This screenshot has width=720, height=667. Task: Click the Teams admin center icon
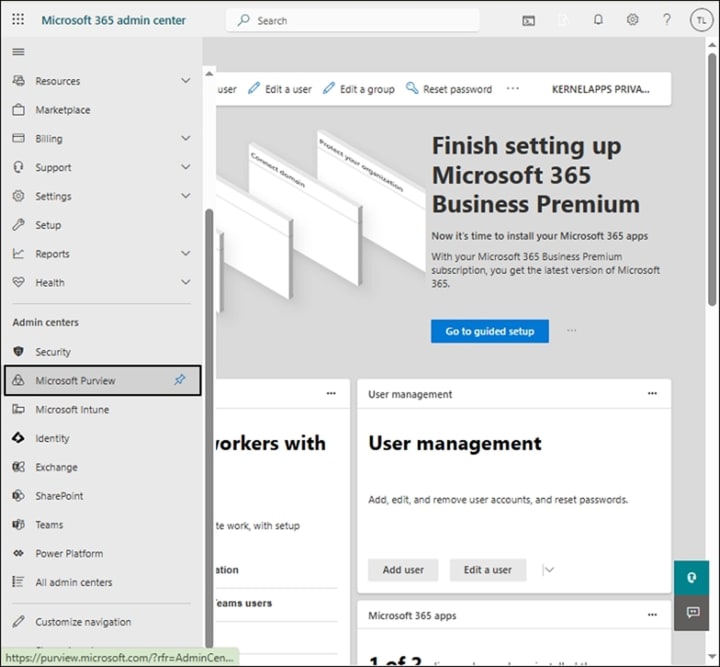(x=18, y=524)
